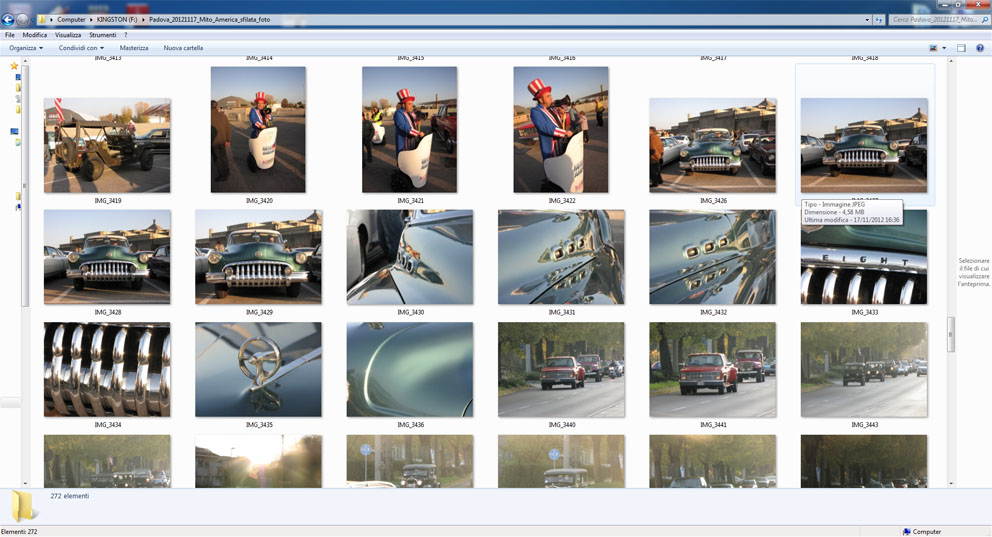Viewport: 992px width, 537px height.
Task: Click the file name text IMG_3443
Action: click(864, 425)
